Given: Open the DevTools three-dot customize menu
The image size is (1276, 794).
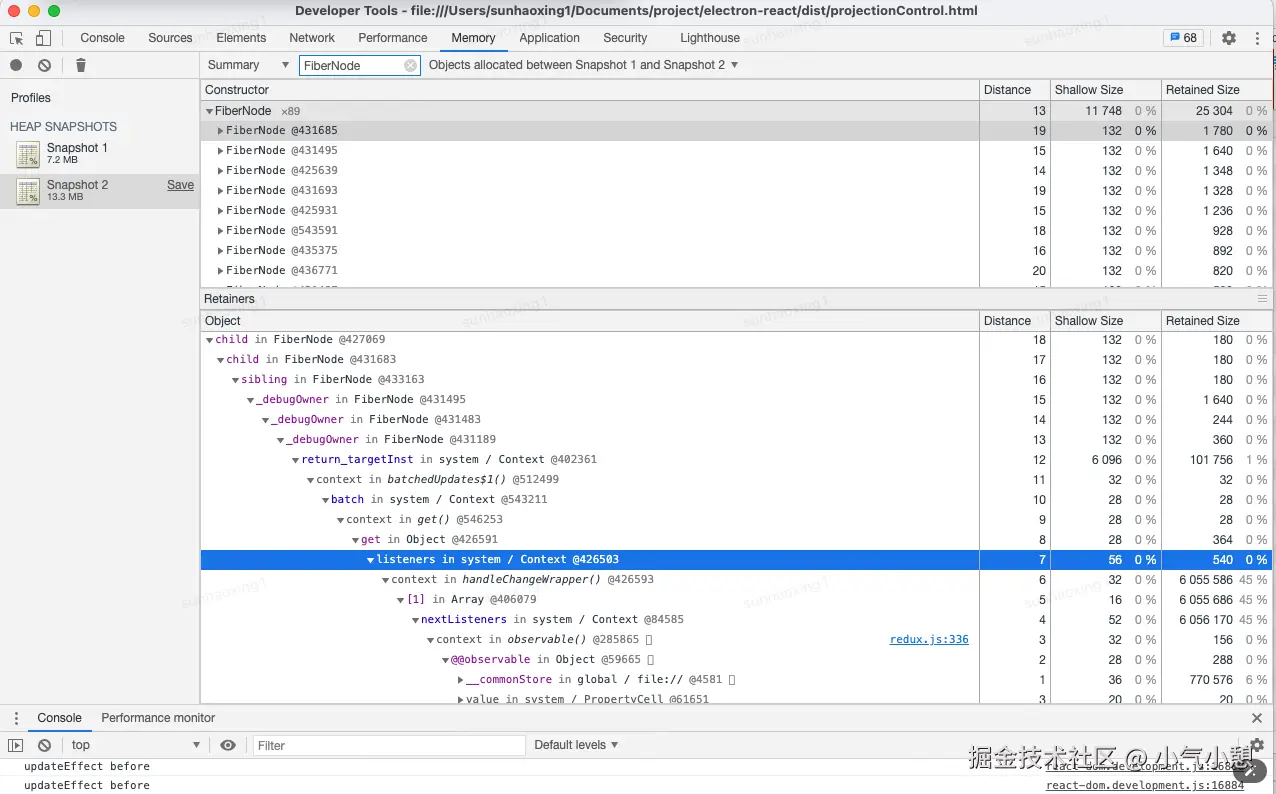Looking at the screenshot, I should tap(1257, 38).
